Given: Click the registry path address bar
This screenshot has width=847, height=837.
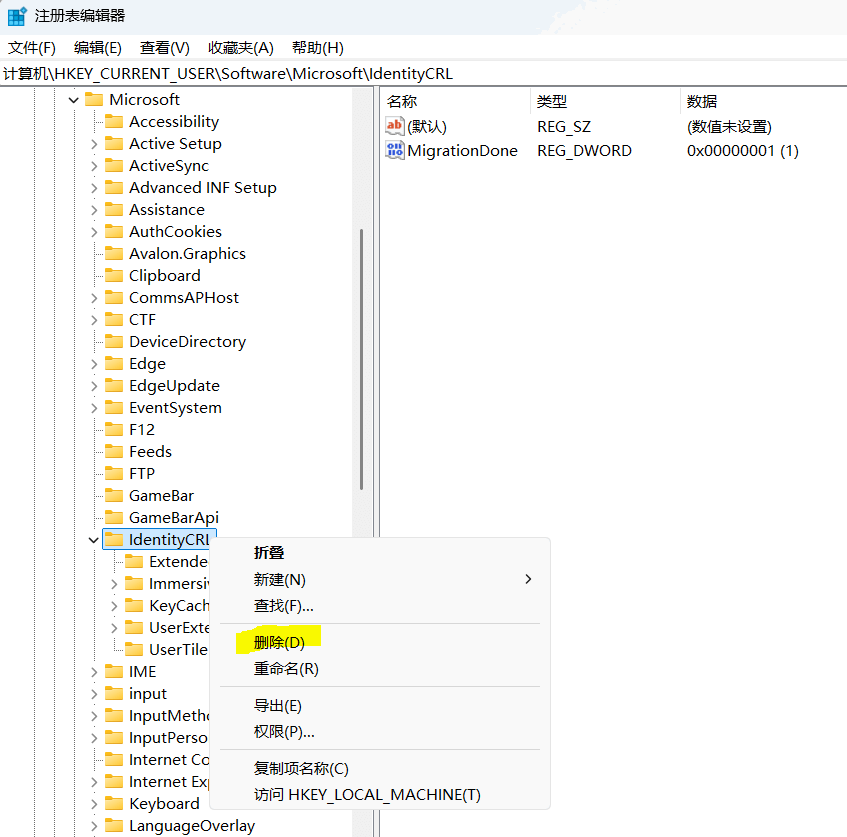Looking at the screenshot, I should click(420, 74).
